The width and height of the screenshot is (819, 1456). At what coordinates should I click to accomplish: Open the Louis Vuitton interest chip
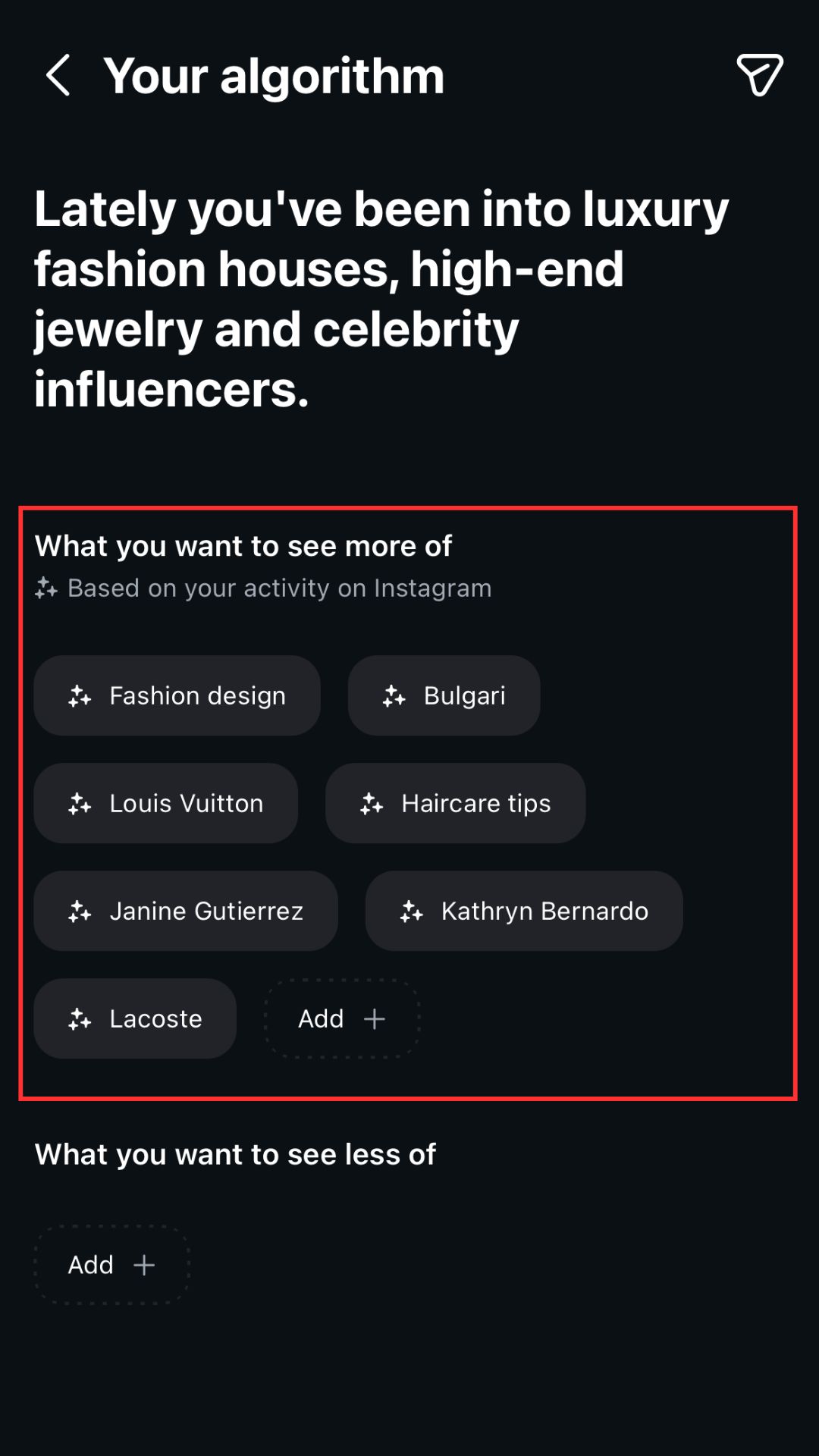(186, 803)
